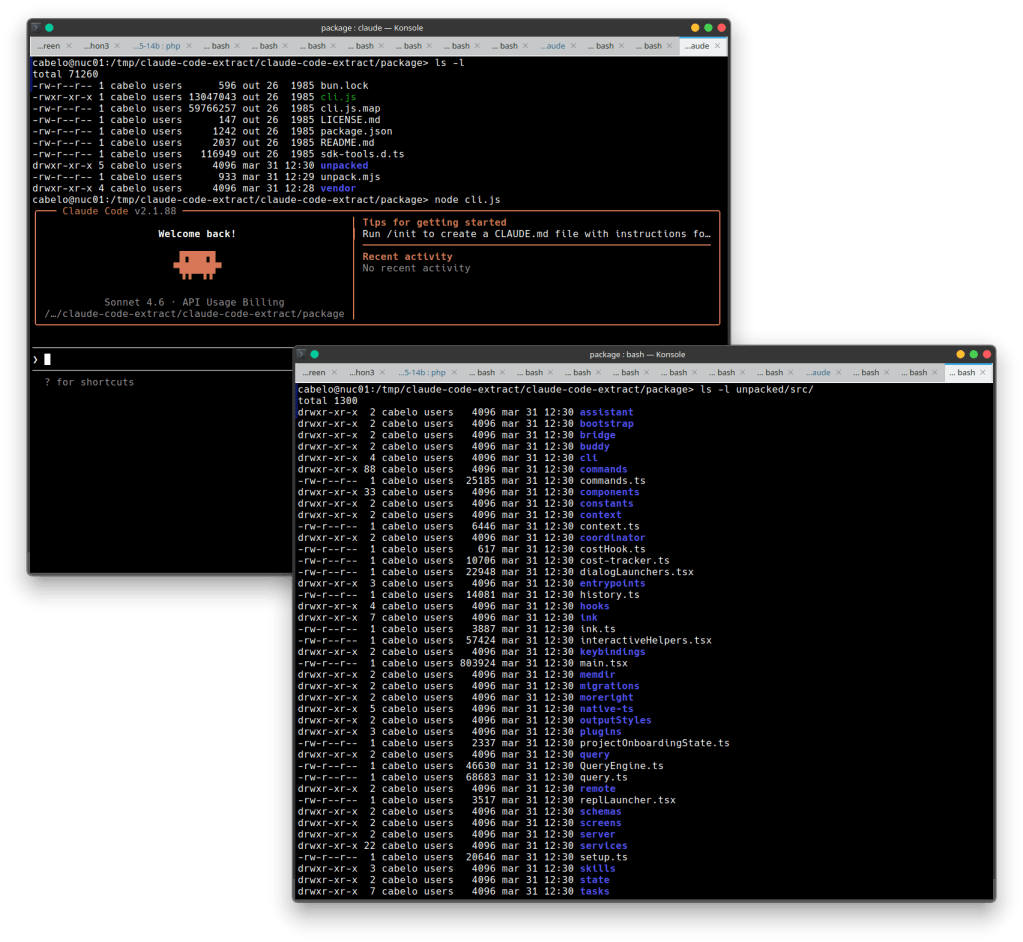
Task: Click the green pin dot in the bash window title bar
Action: tap(314, 354)
